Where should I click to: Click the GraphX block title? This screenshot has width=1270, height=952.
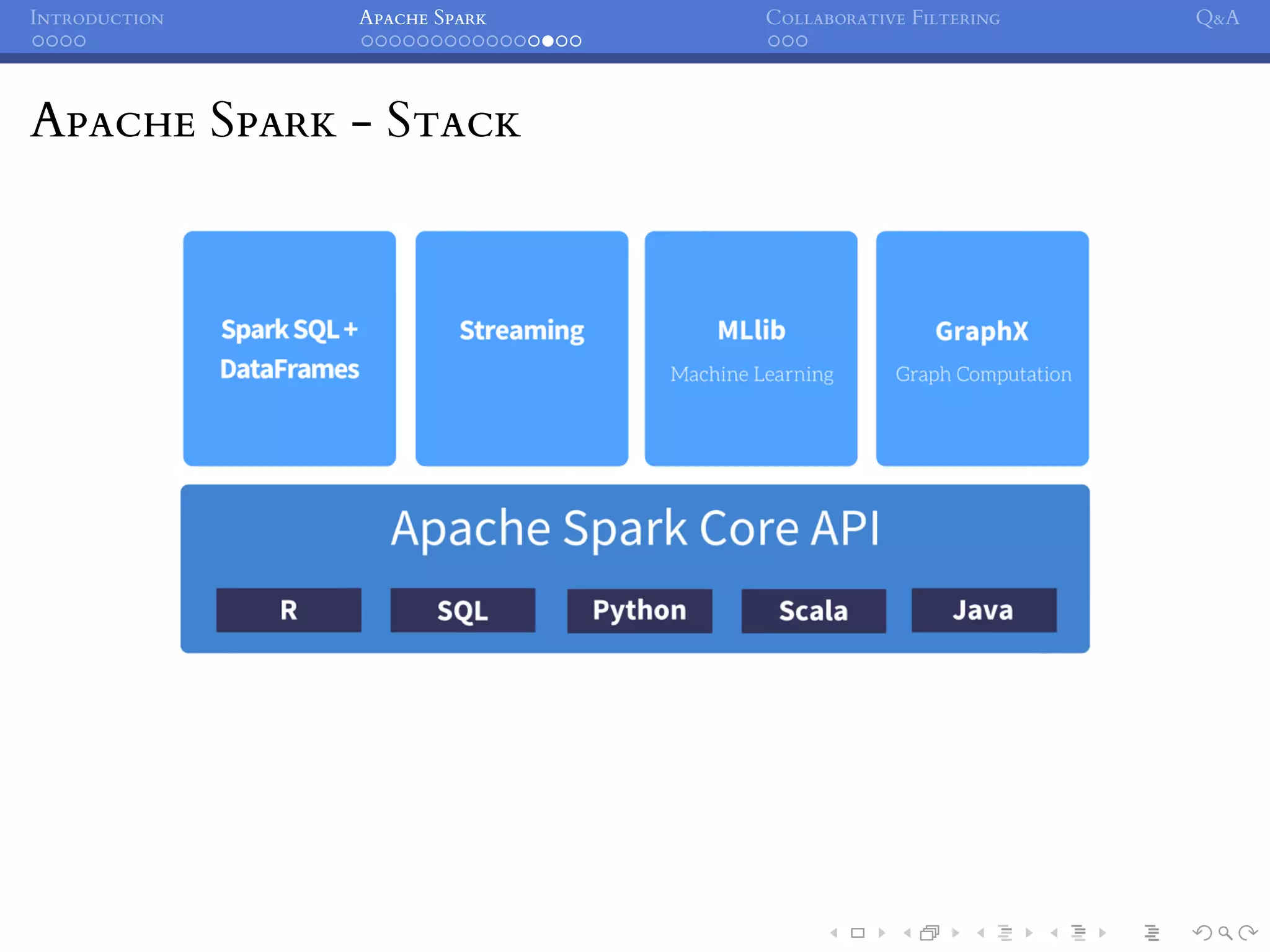[982, 332]
